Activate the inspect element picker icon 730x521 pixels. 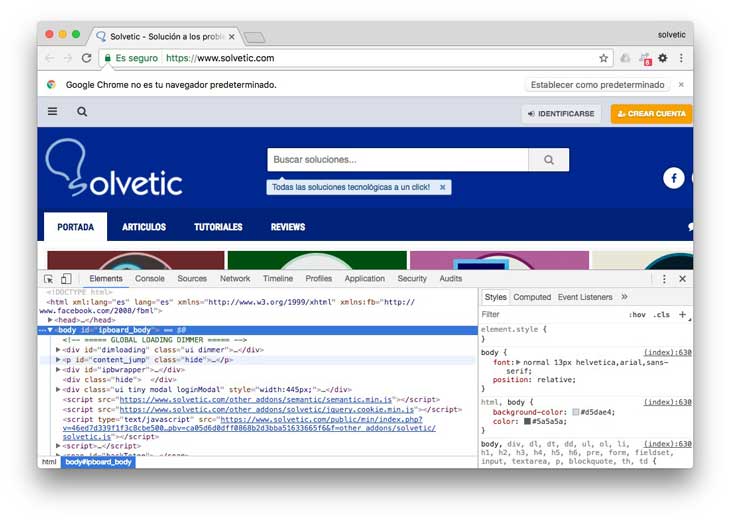tap(48, 279)
